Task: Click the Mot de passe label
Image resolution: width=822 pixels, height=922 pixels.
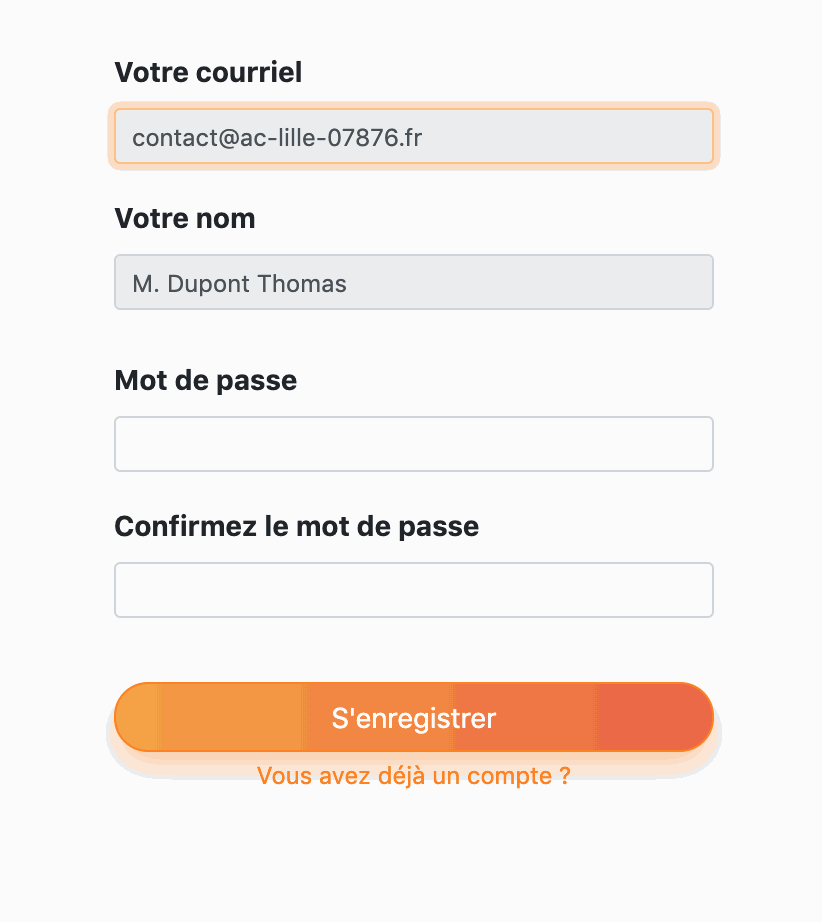Action: click(206, 380)
